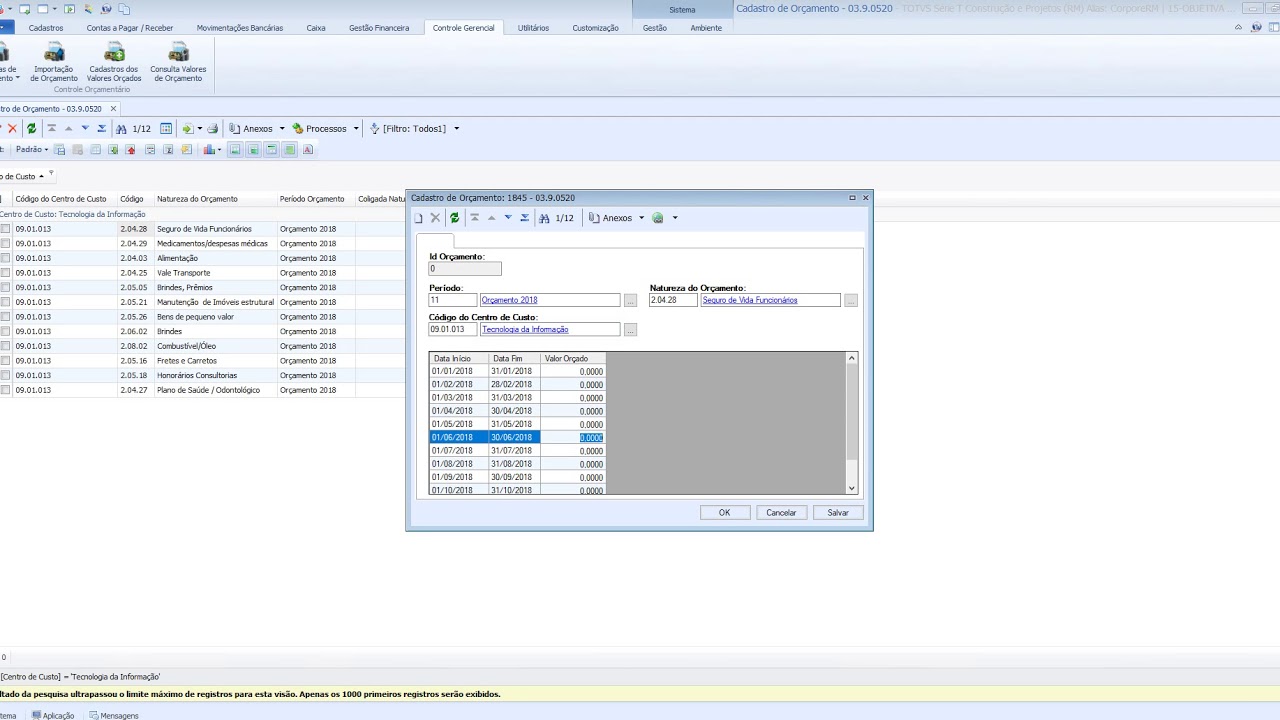Open lookup button next to Orçamento 2018
This screenshot has height=720, width=1280.
point(630,300)
